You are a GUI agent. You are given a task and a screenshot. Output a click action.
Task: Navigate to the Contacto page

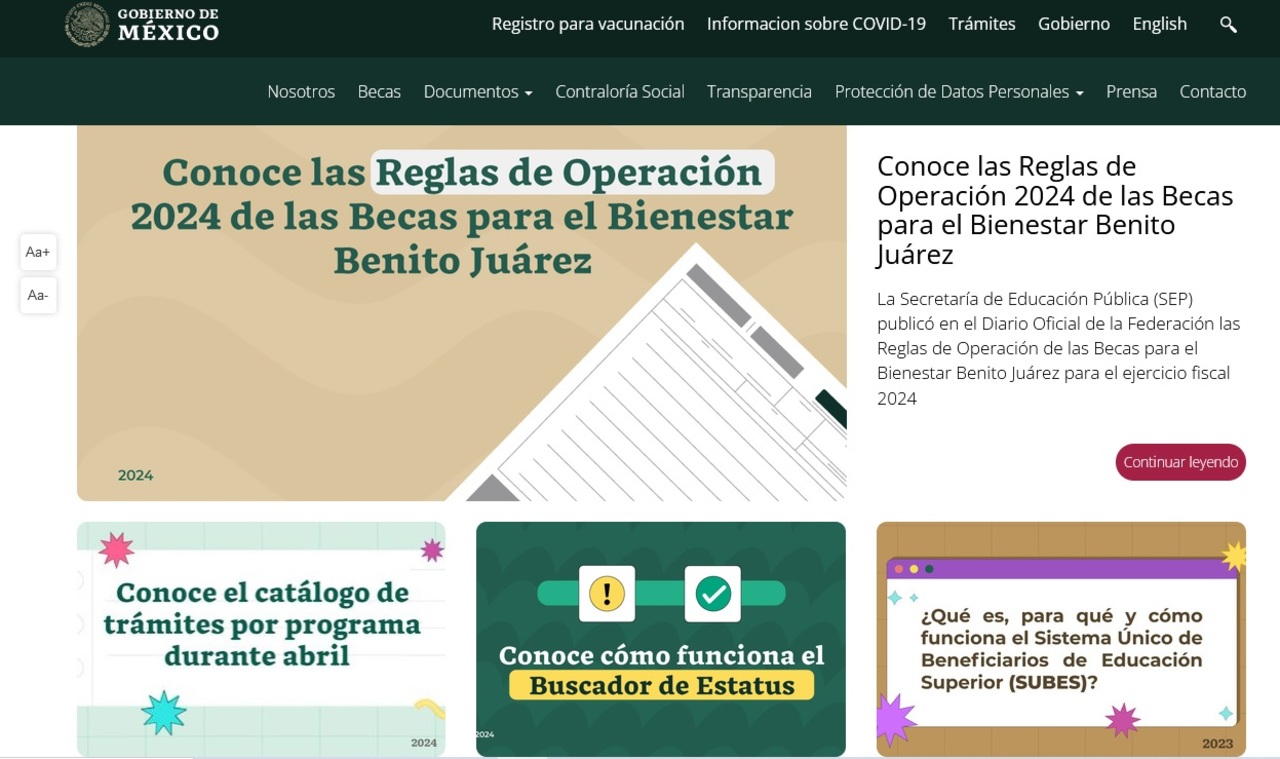coord(1212,92)
